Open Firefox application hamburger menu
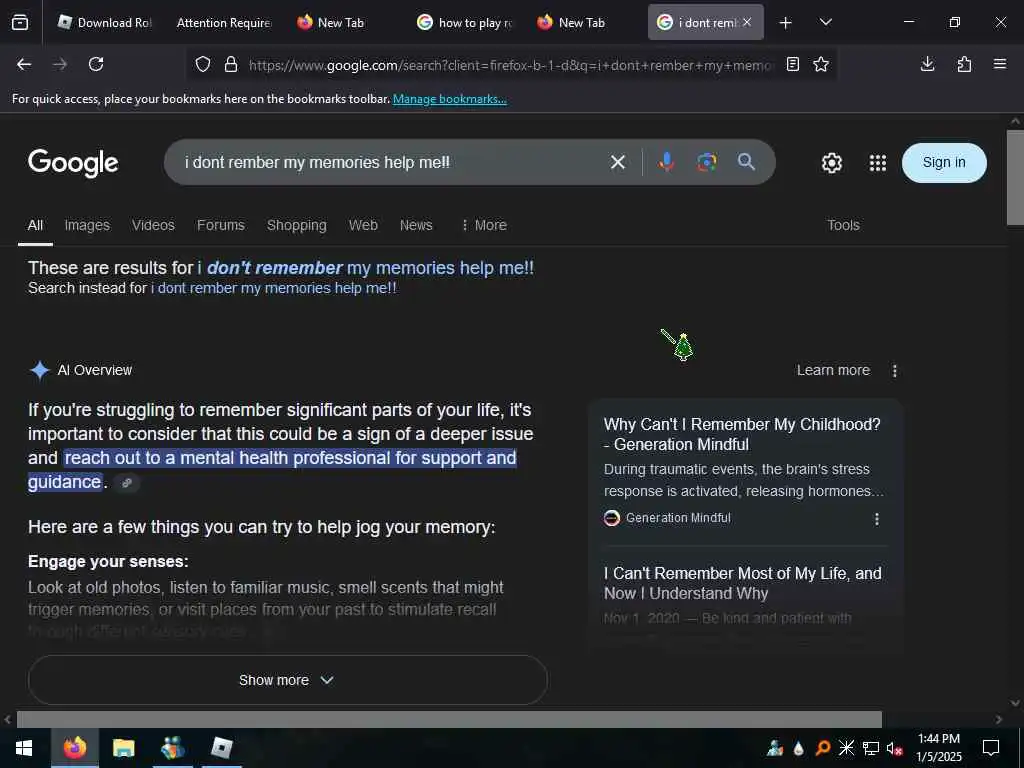The image size is (1024, 768). tap(1000, 64)
